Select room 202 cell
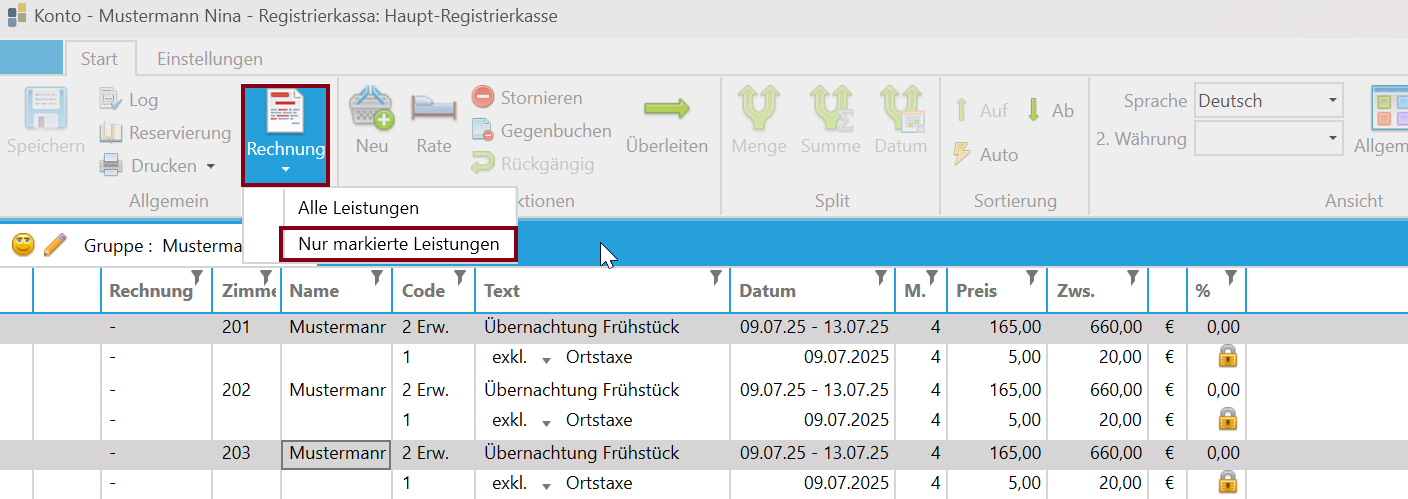 pyautogui.click(x=236, y=390)
